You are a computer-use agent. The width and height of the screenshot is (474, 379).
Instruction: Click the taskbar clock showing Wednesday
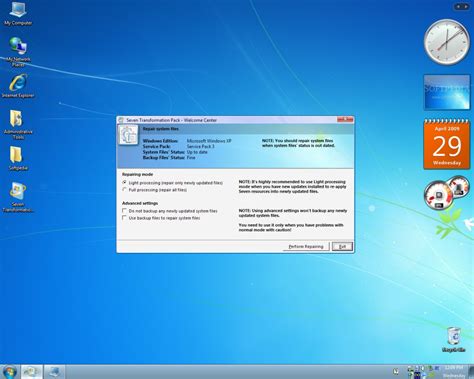click(453, 372)
